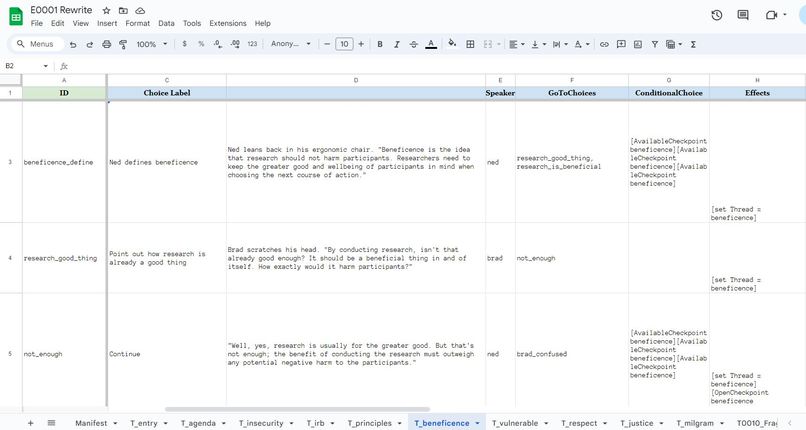Toggle bold formatting
This screenshot has width=806, height=430.
coord(380,44)
